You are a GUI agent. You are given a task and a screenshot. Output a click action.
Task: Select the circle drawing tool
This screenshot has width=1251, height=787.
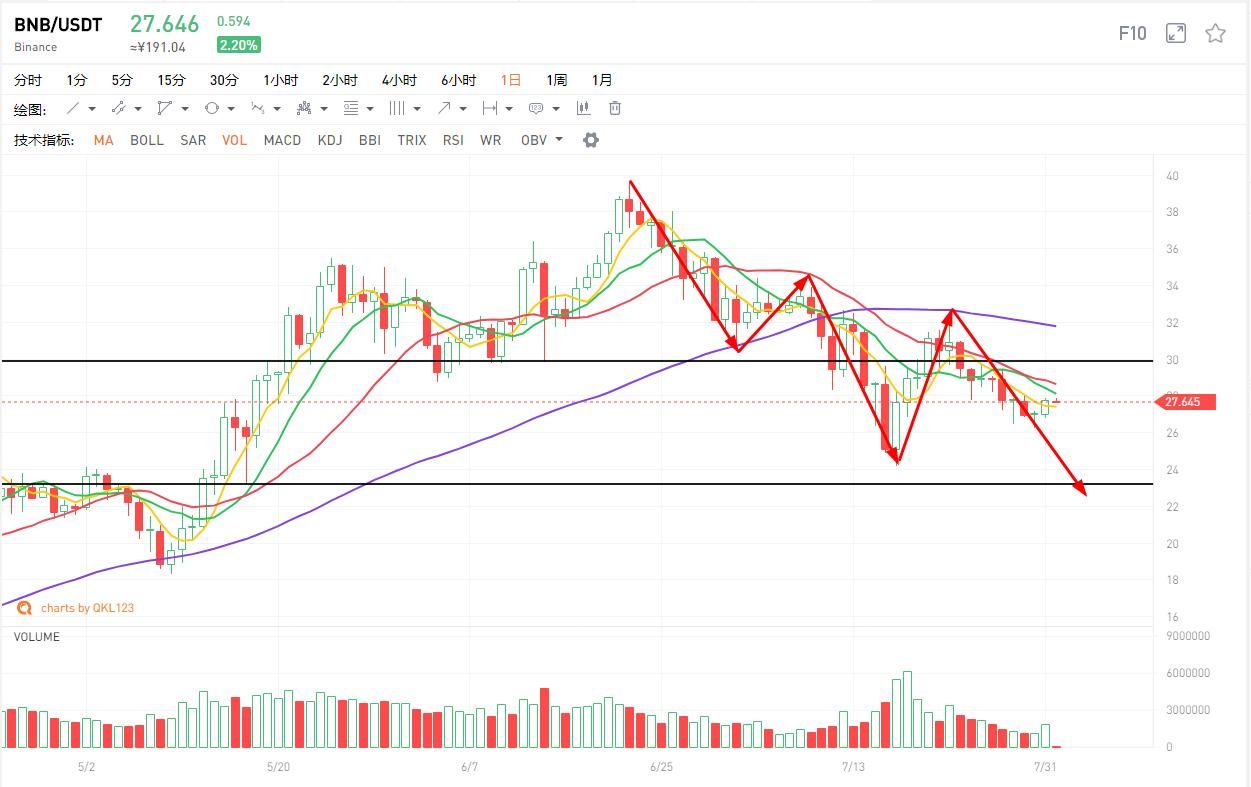click(211, 108)
